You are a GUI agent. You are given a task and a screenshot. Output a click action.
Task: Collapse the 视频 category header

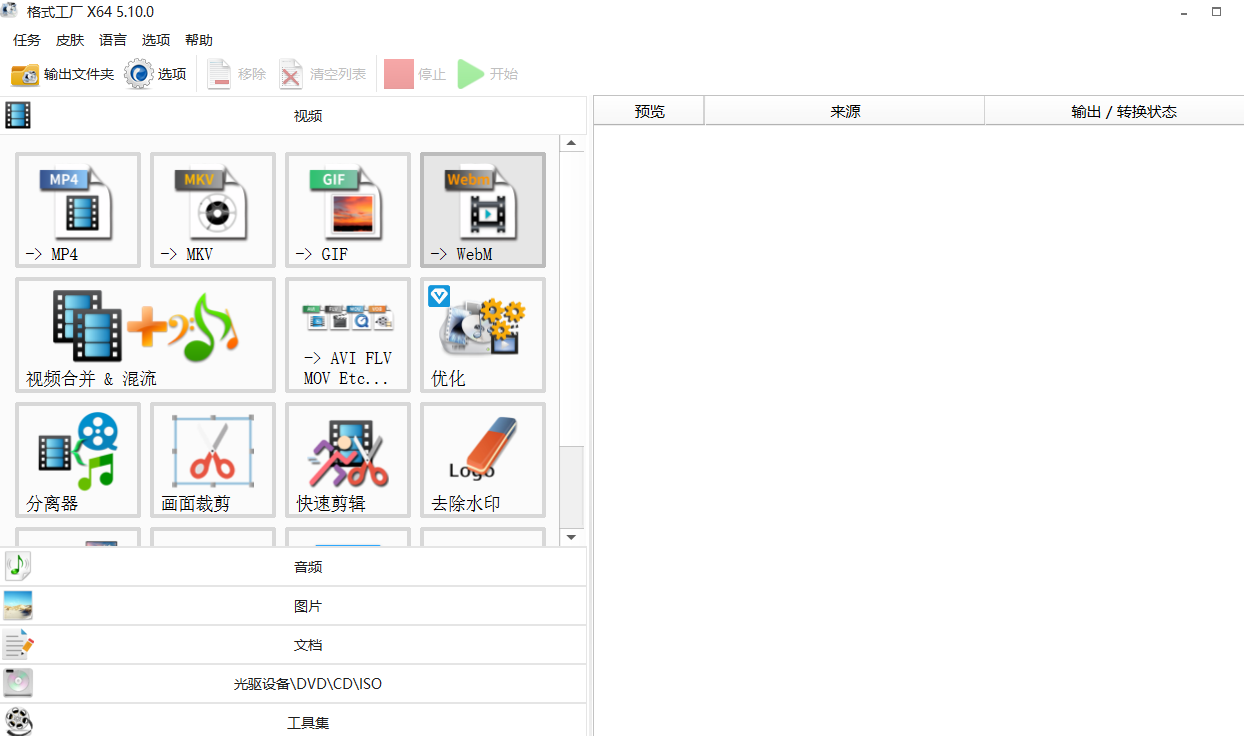(293, 115)
